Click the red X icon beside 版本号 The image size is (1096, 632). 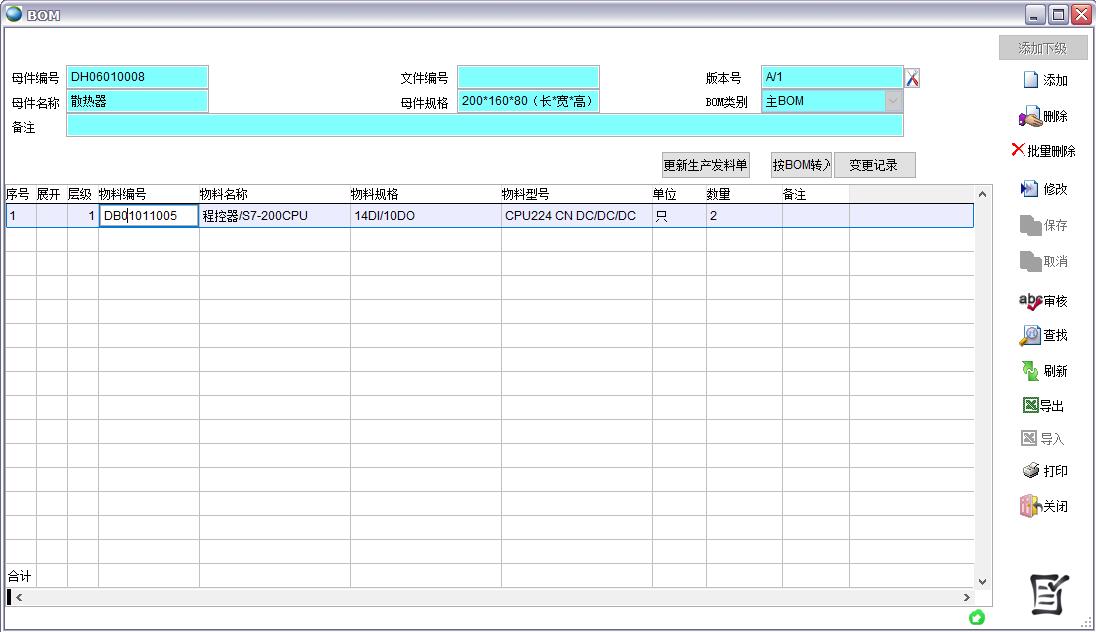point(912,78)
